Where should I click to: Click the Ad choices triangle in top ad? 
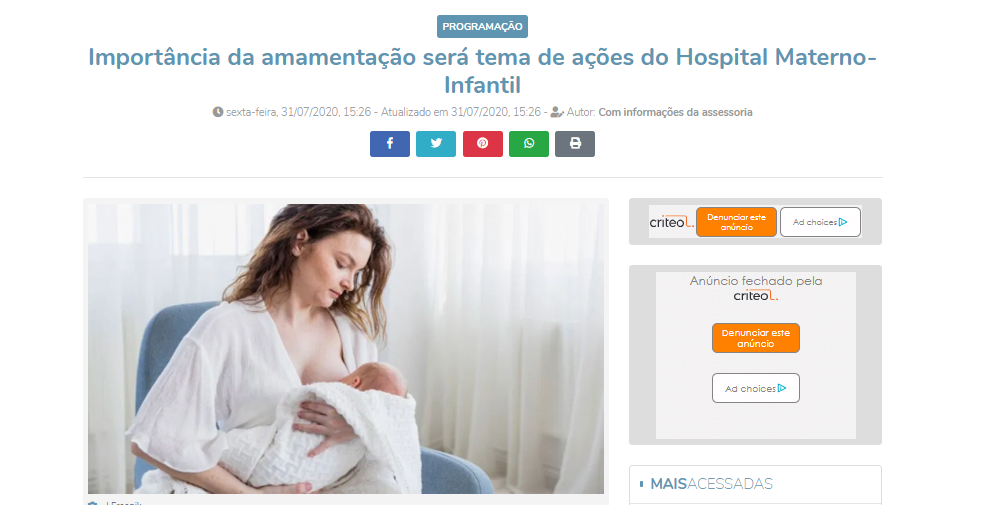[x=843, y=222]
